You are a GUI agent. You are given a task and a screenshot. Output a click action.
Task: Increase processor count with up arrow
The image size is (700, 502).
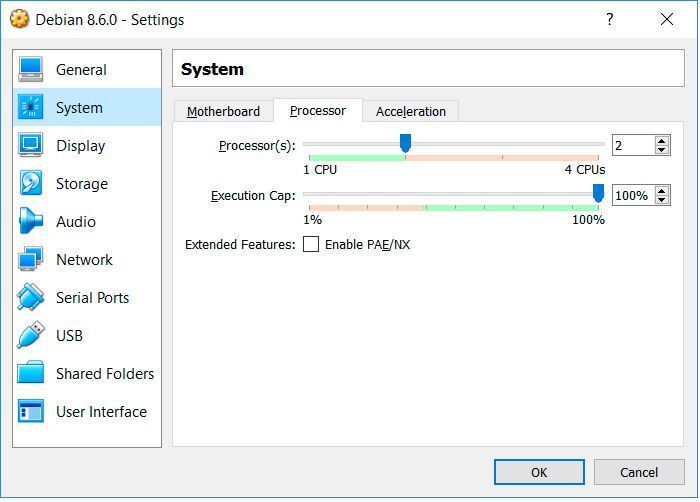(x=662, y=141)
